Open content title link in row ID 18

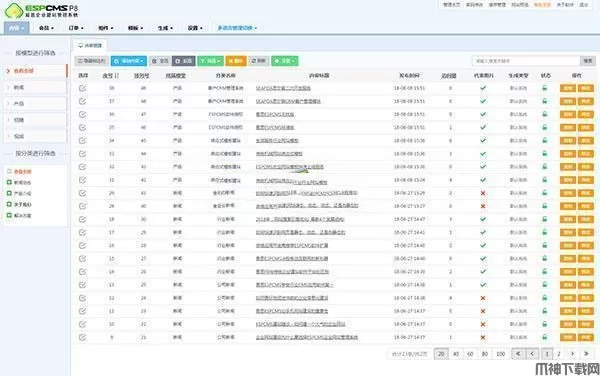tap(300, 220)
